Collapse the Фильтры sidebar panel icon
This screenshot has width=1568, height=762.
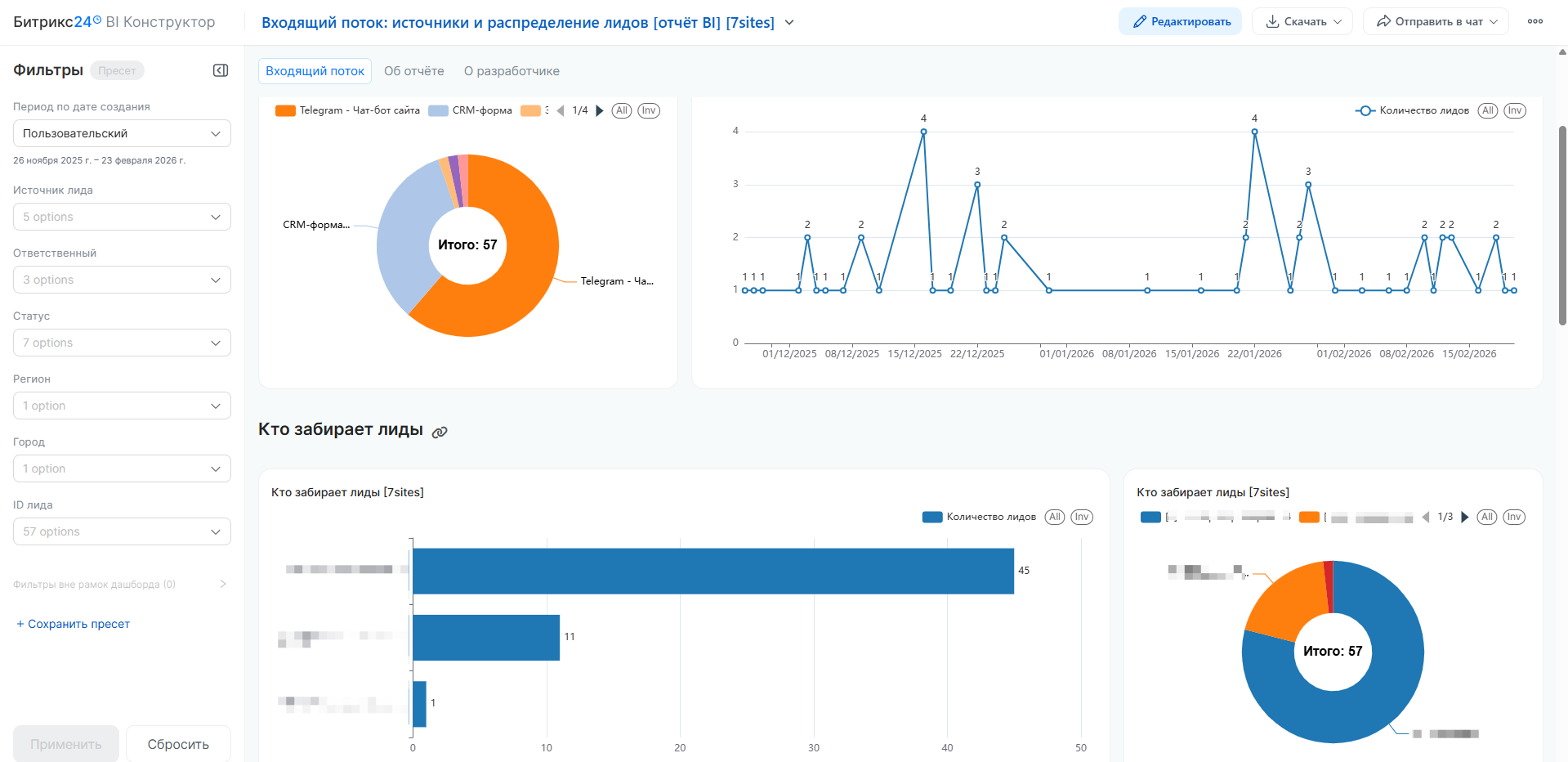coord(221,70)
